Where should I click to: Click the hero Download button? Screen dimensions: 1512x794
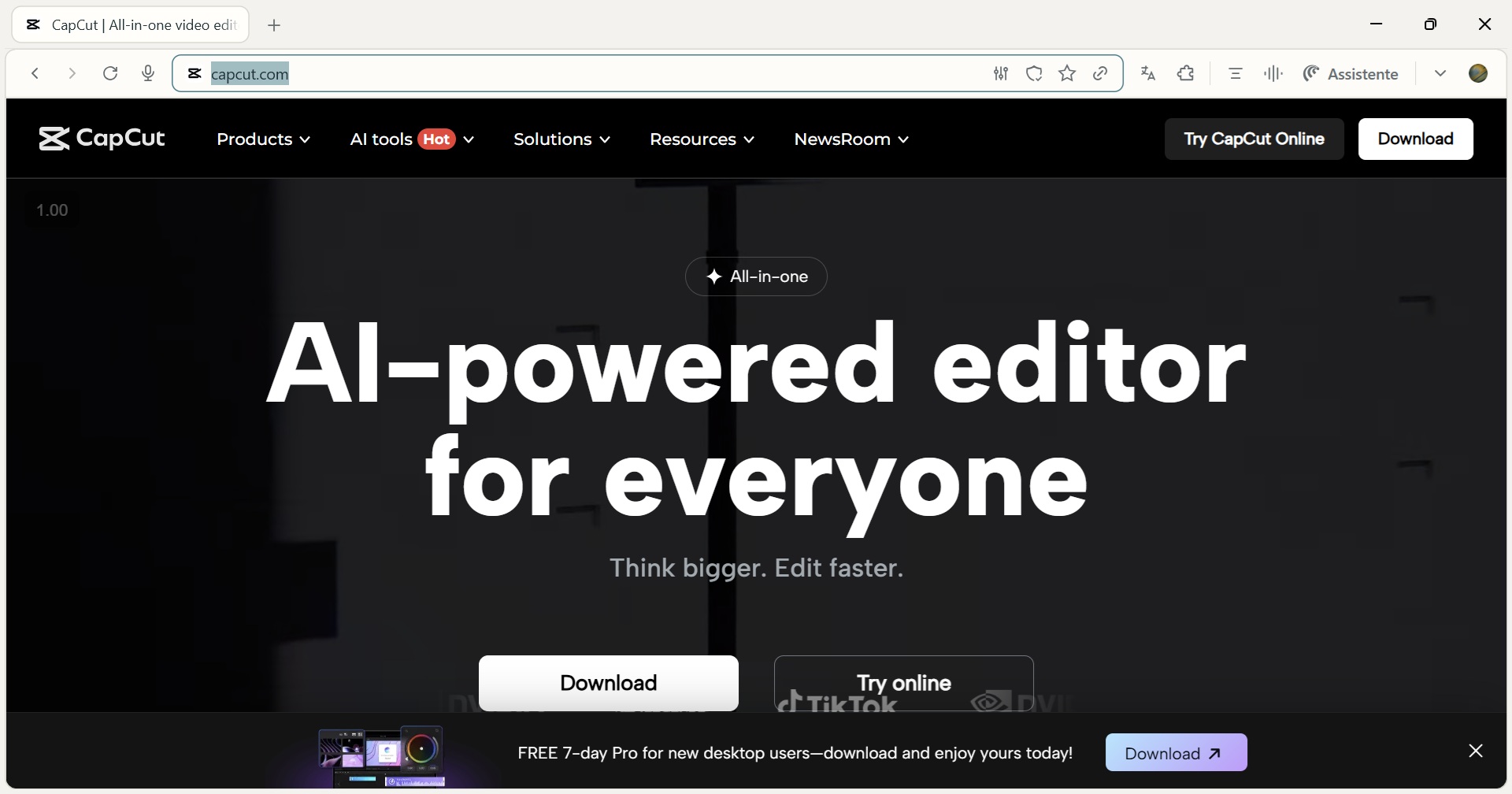click(x=608, y=683)
